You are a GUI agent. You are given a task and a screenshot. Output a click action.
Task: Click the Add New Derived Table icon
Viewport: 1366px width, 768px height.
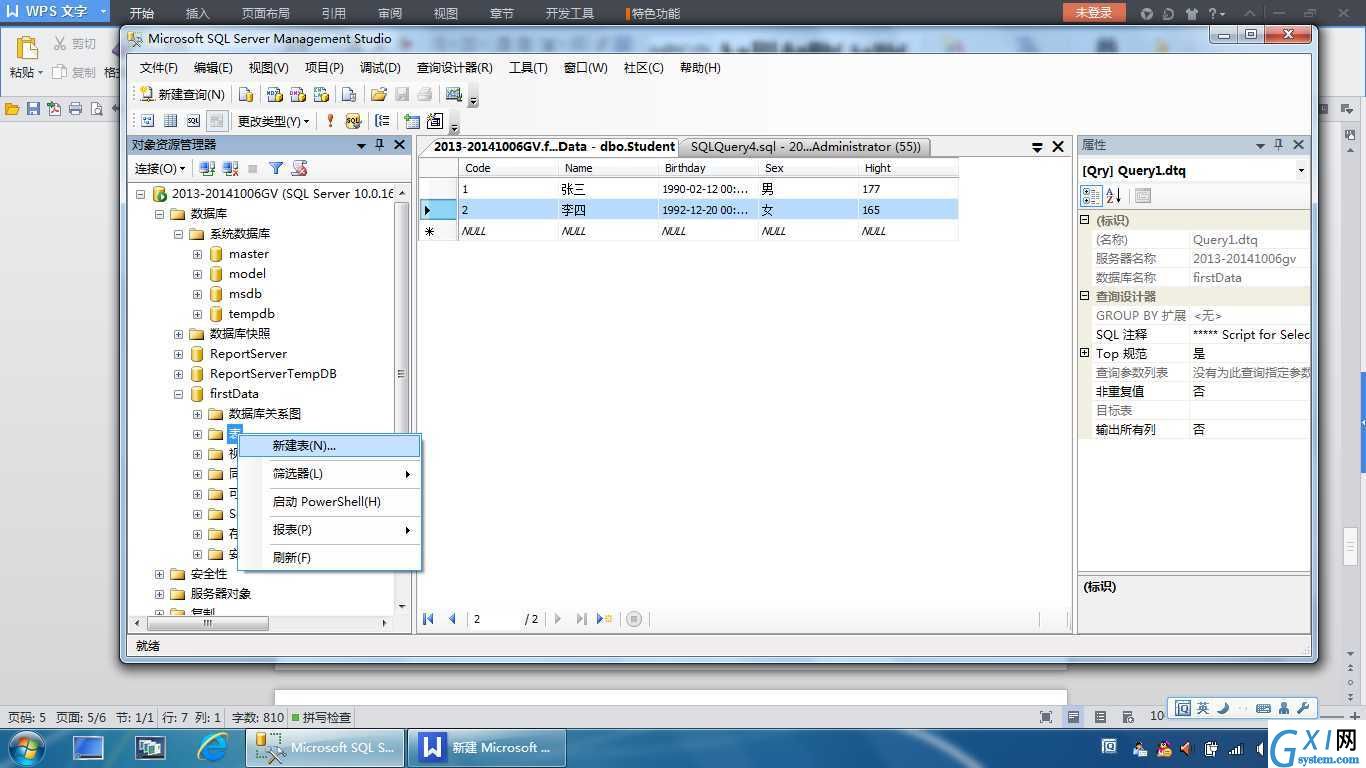[434, 121]
